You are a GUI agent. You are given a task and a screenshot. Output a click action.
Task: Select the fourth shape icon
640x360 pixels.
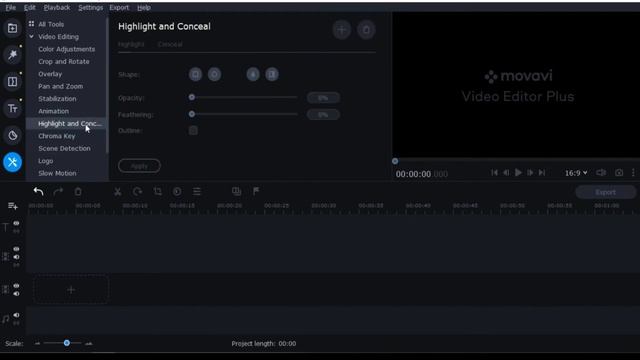(x=272, y=74)
